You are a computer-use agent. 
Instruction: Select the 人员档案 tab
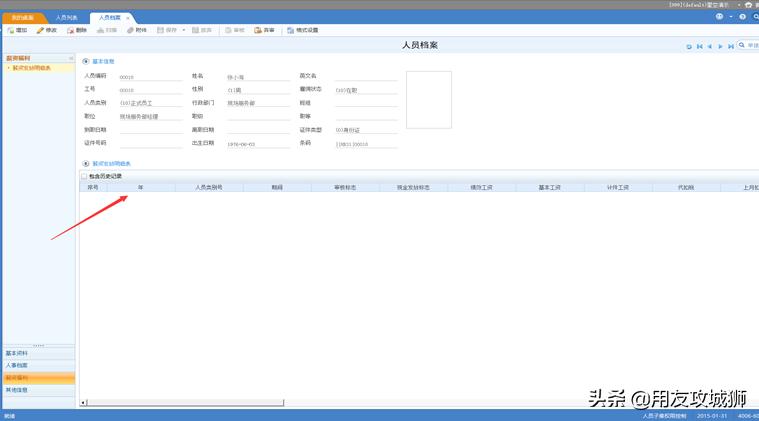tap(109, 18)
